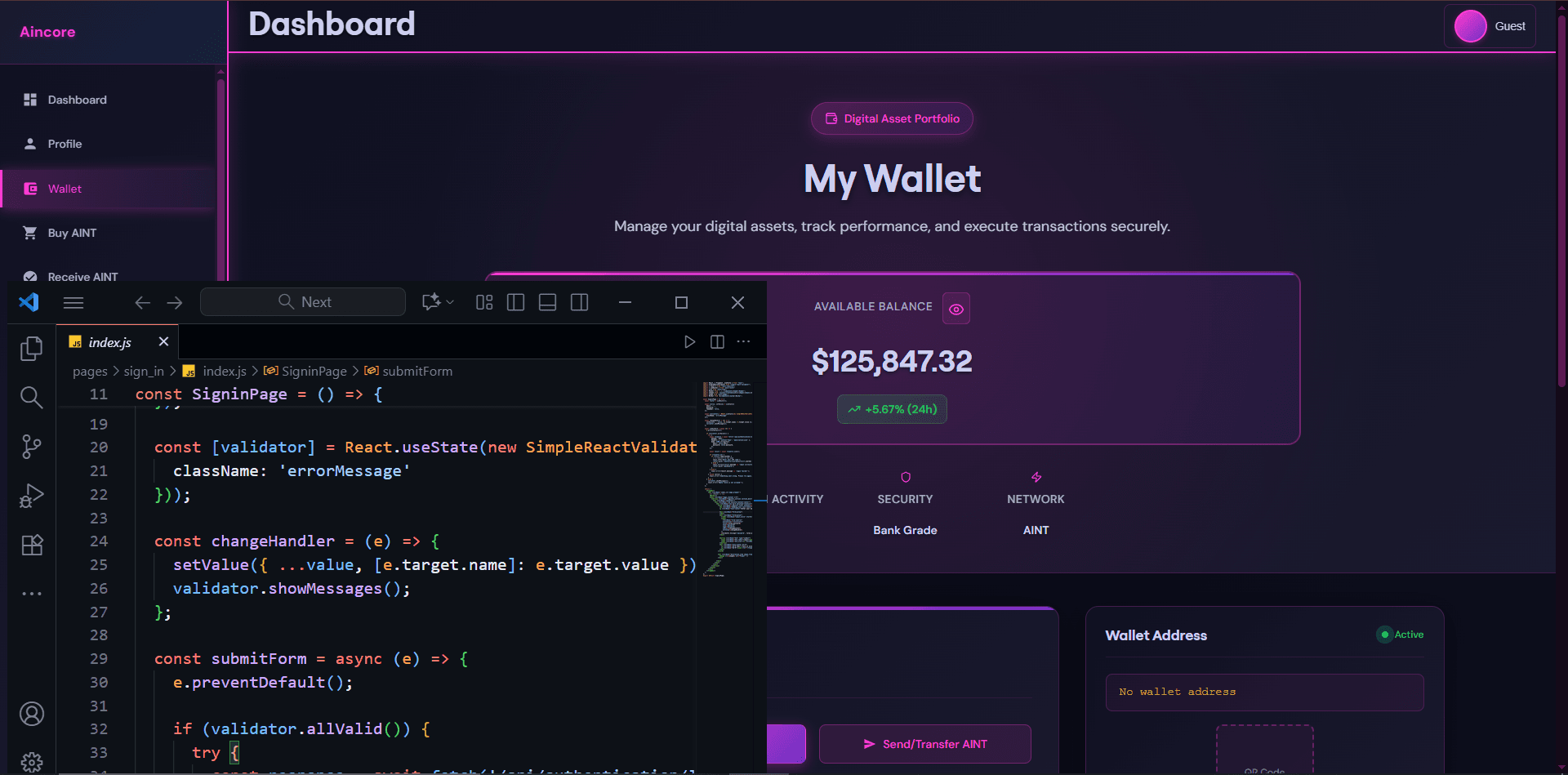Select the index.js editor tab

pos(109,341)
